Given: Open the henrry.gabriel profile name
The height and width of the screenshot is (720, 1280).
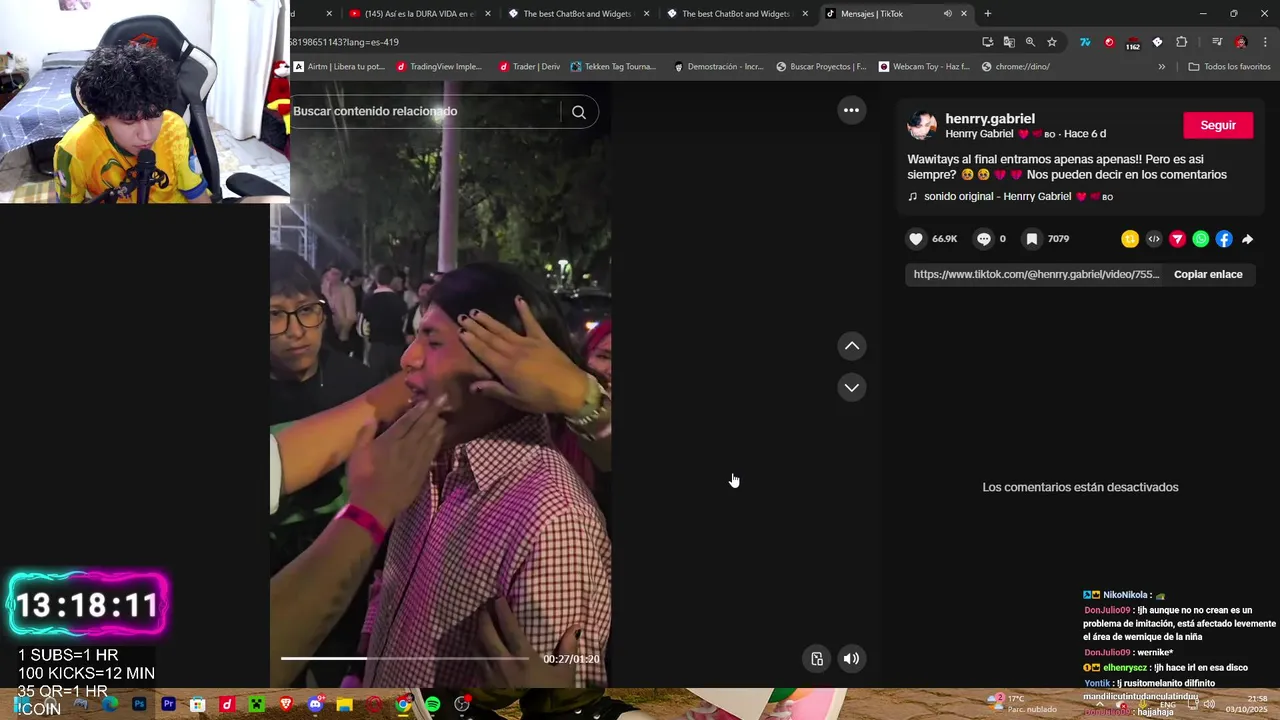Looking at the screenshot, I should point(990,118).
